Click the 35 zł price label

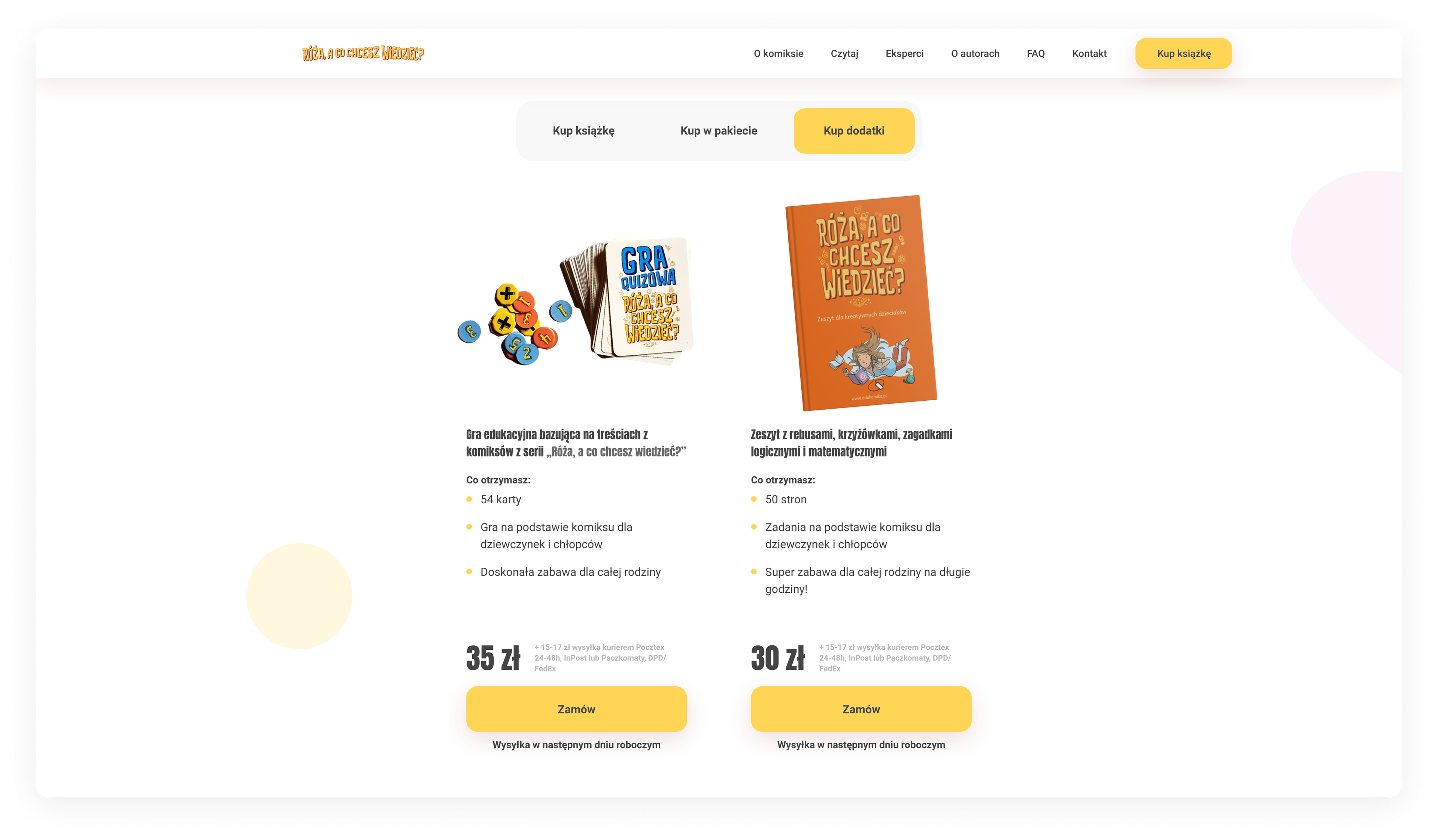(493, 657)
